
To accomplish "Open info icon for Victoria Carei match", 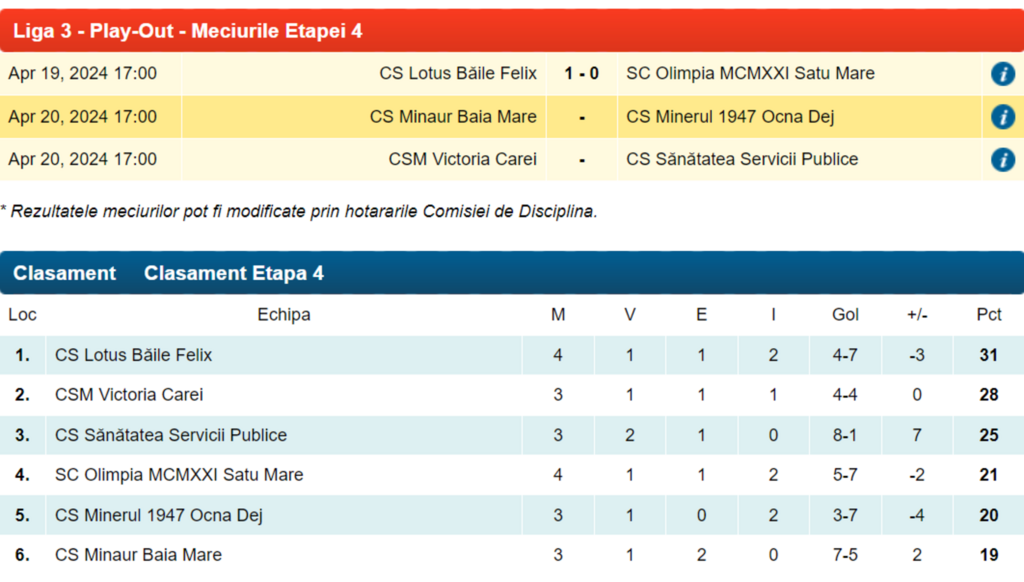I will 1002,160.
